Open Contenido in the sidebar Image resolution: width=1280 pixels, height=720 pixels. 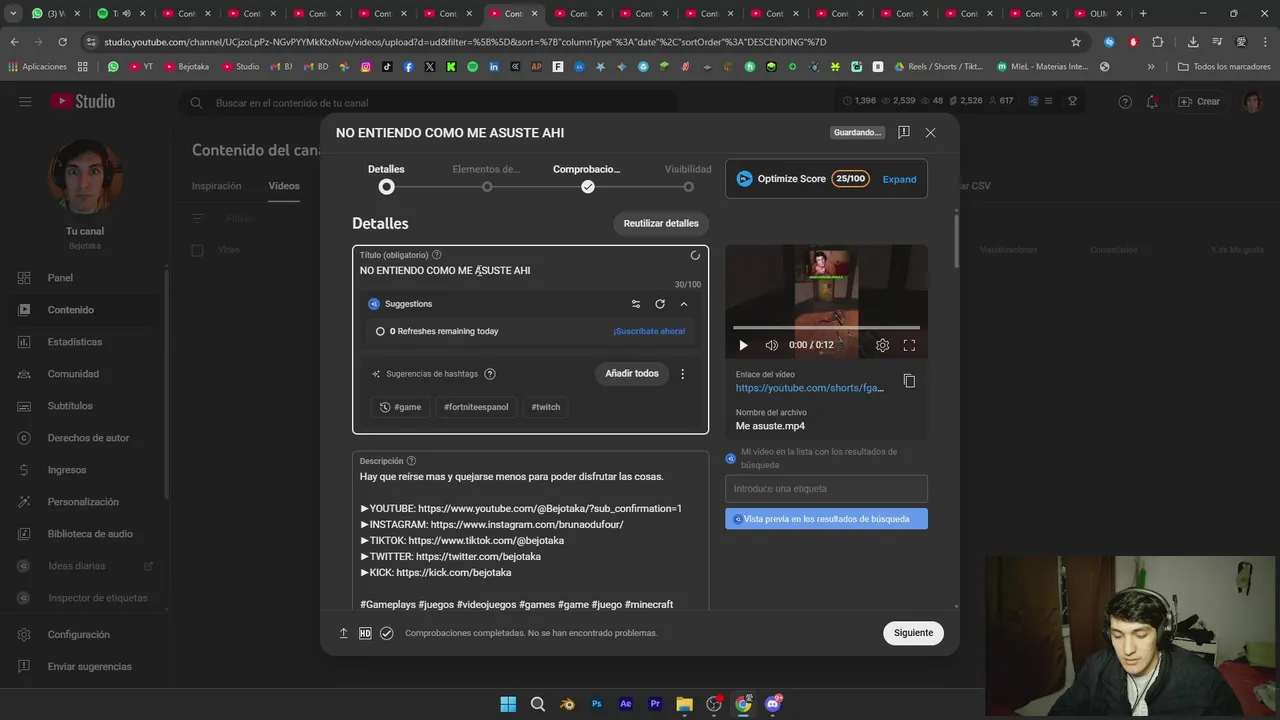click(84, 310)
